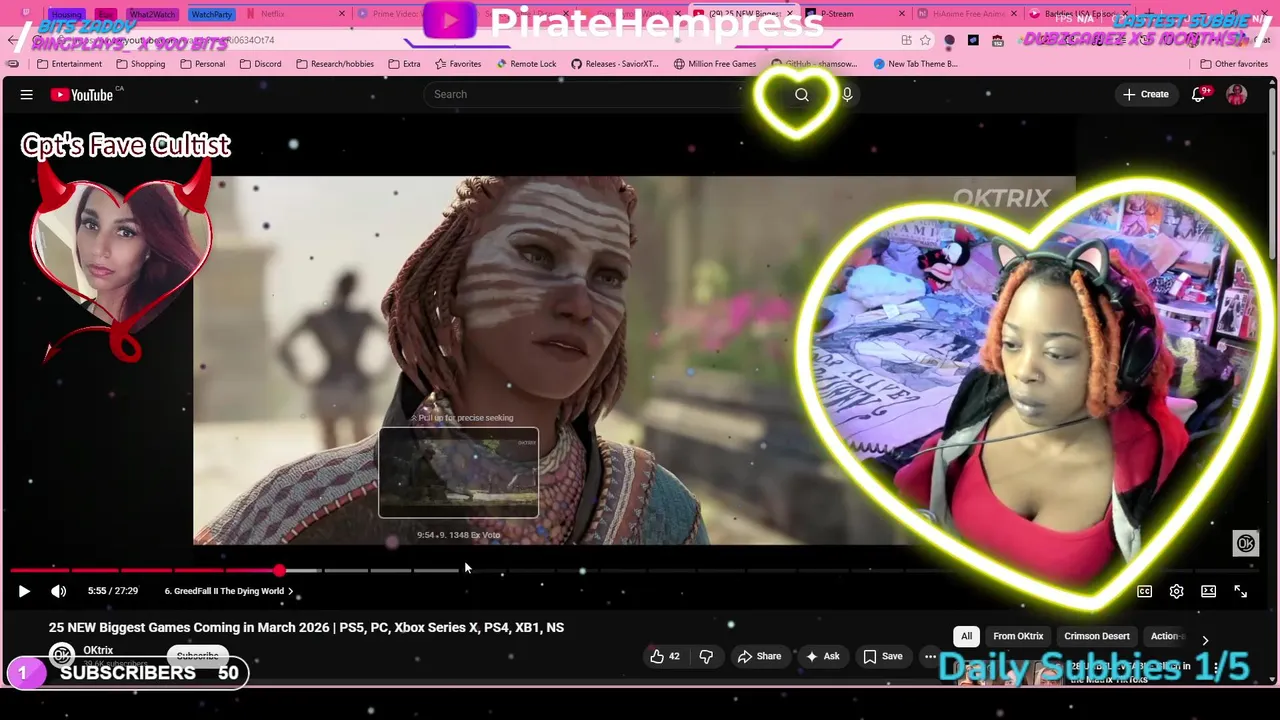The width and height of the screenshot is (1280, 720).
Task: Open the Personal bookmarks folder
Action: tap(202, 64)
